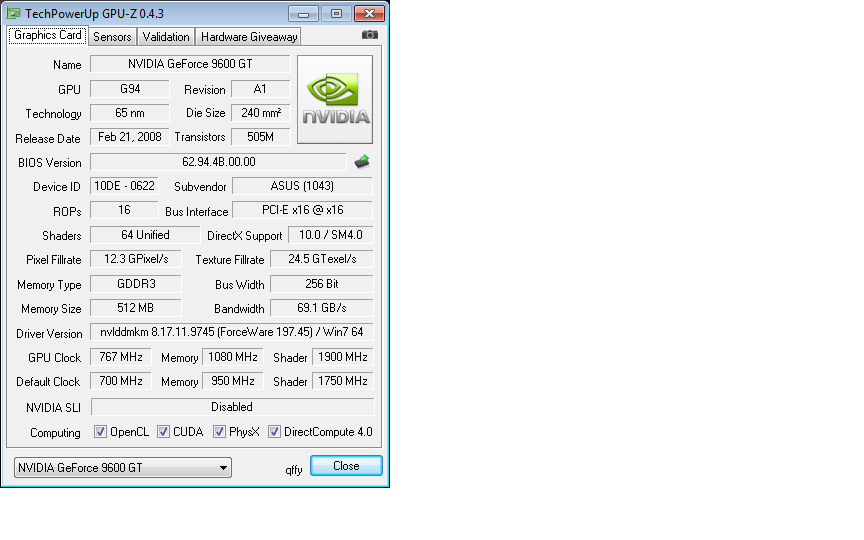Image resolution: width=864 pixels, height=540 pixels.
Task: Click the default Memory clock 950 MHz
Action: [x=233, y=381]
